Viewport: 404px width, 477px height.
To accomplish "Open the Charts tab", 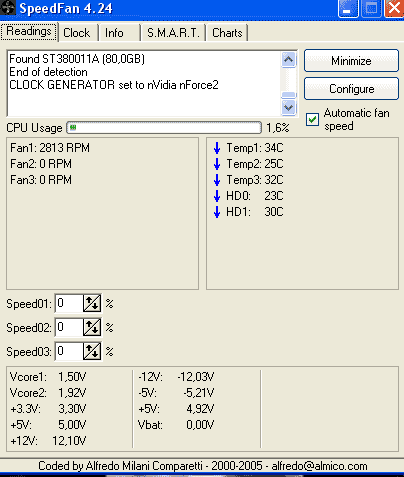I will [x=227, y=33].
